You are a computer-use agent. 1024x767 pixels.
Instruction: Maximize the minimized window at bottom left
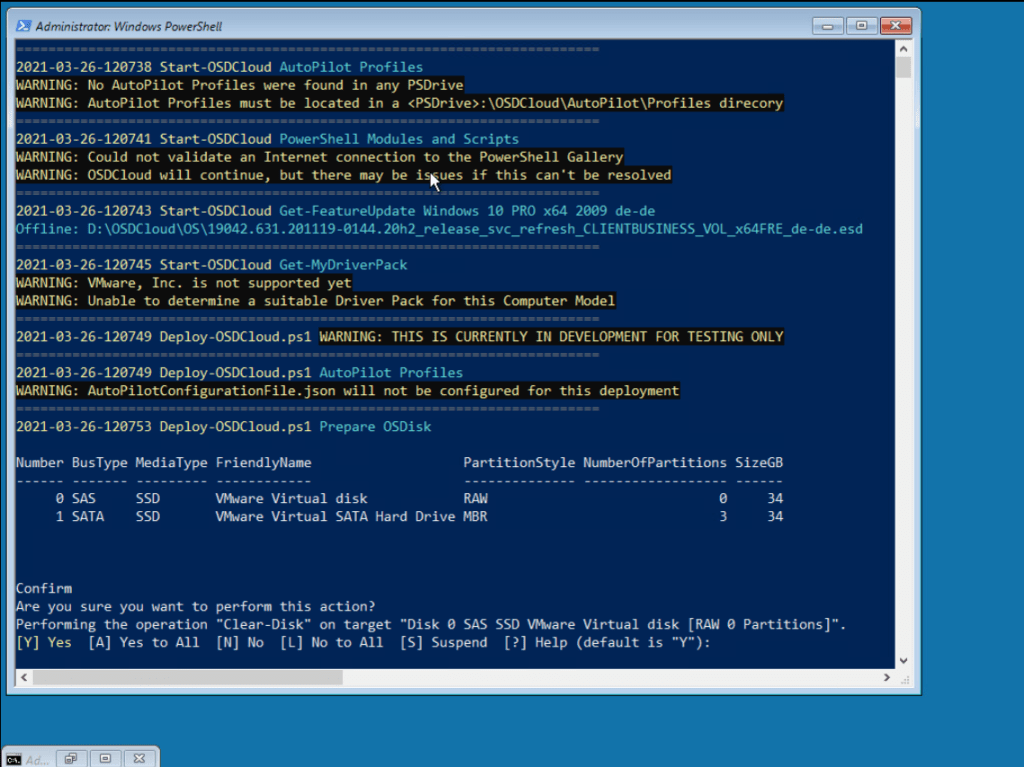click(x=106, y=759)
